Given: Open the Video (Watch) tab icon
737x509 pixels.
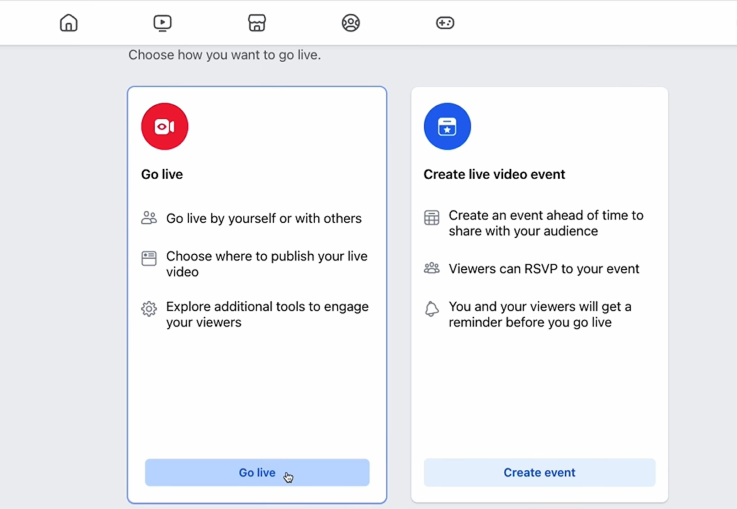Looking at the screenshot, I should 163,23.
